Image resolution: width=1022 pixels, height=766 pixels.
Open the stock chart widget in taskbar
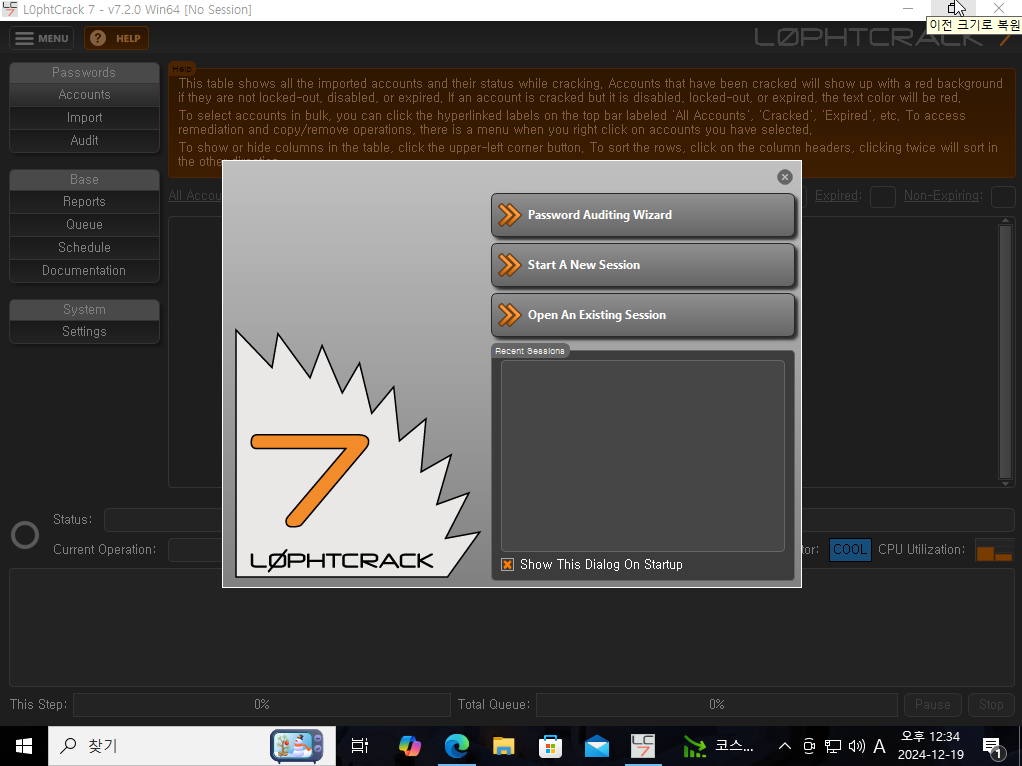(x=718, y=746)
